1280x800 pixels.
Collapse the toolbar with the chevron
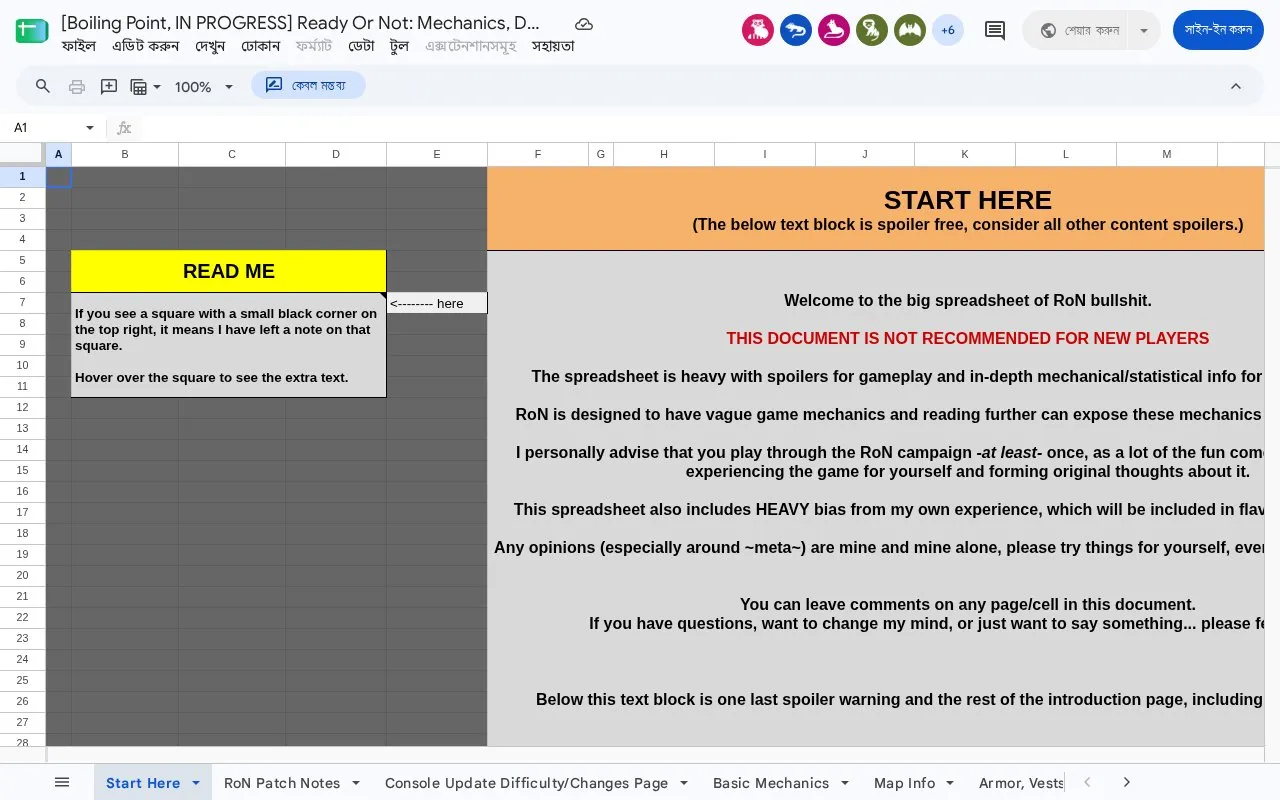coord(1236,86)
